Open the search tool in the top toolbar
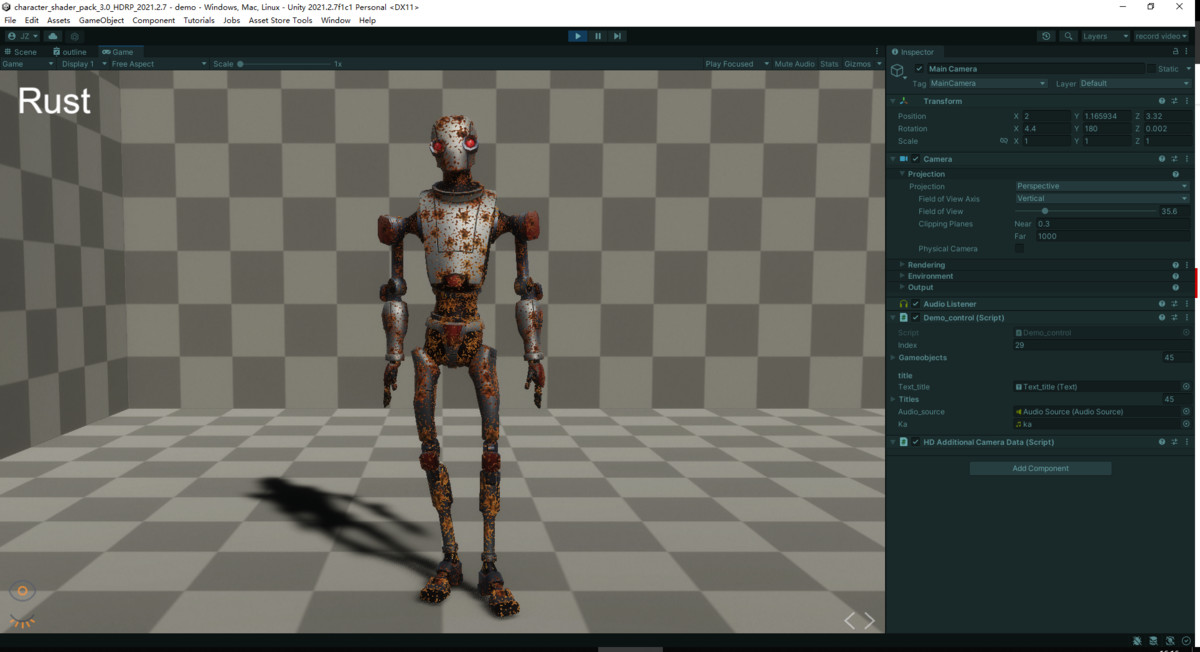Image resolution: width=1200 pixels, height=652 pixels. click(1068, 35)
